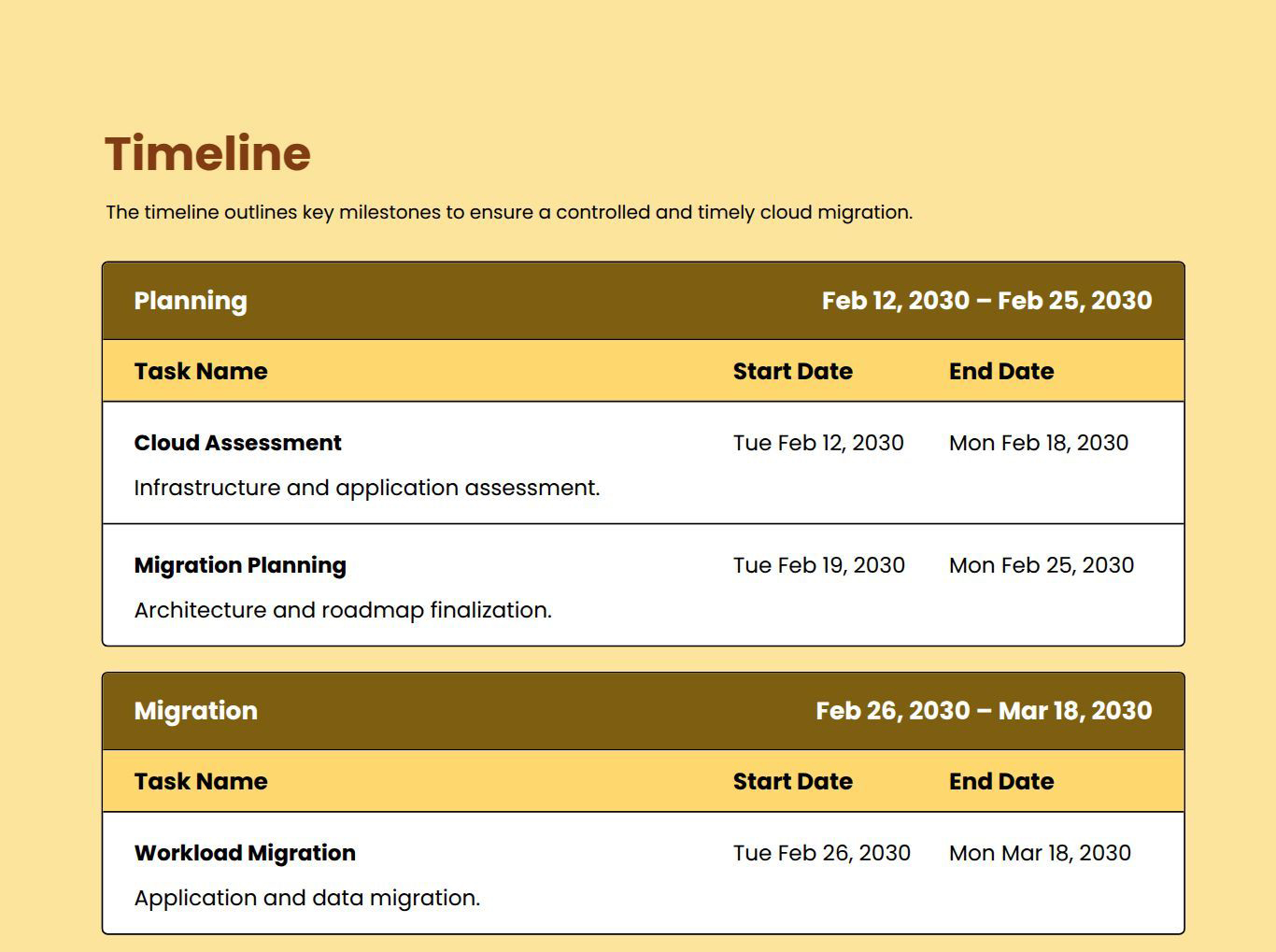Select the Task Name header in Migration table
Viewport: 1276px width, 952px height.
pos(200,781)
